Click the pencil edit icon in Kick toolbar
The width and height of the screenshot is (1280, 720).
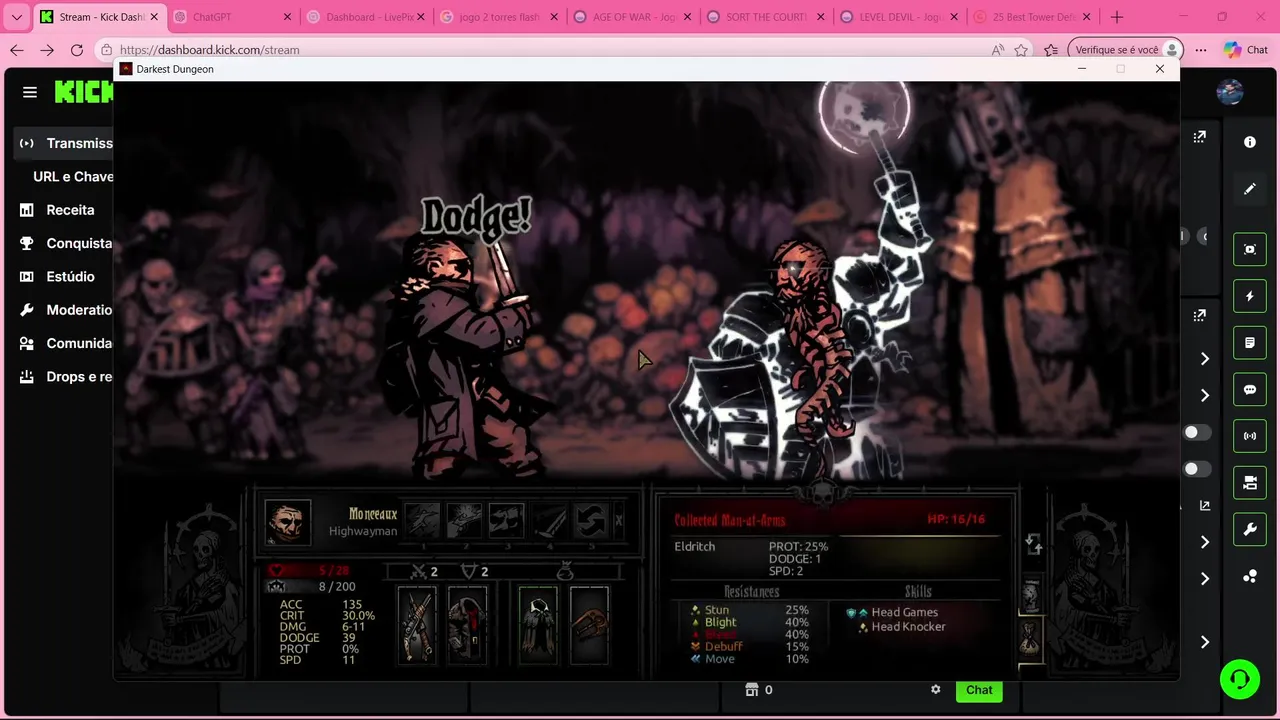pos(1250,189)
